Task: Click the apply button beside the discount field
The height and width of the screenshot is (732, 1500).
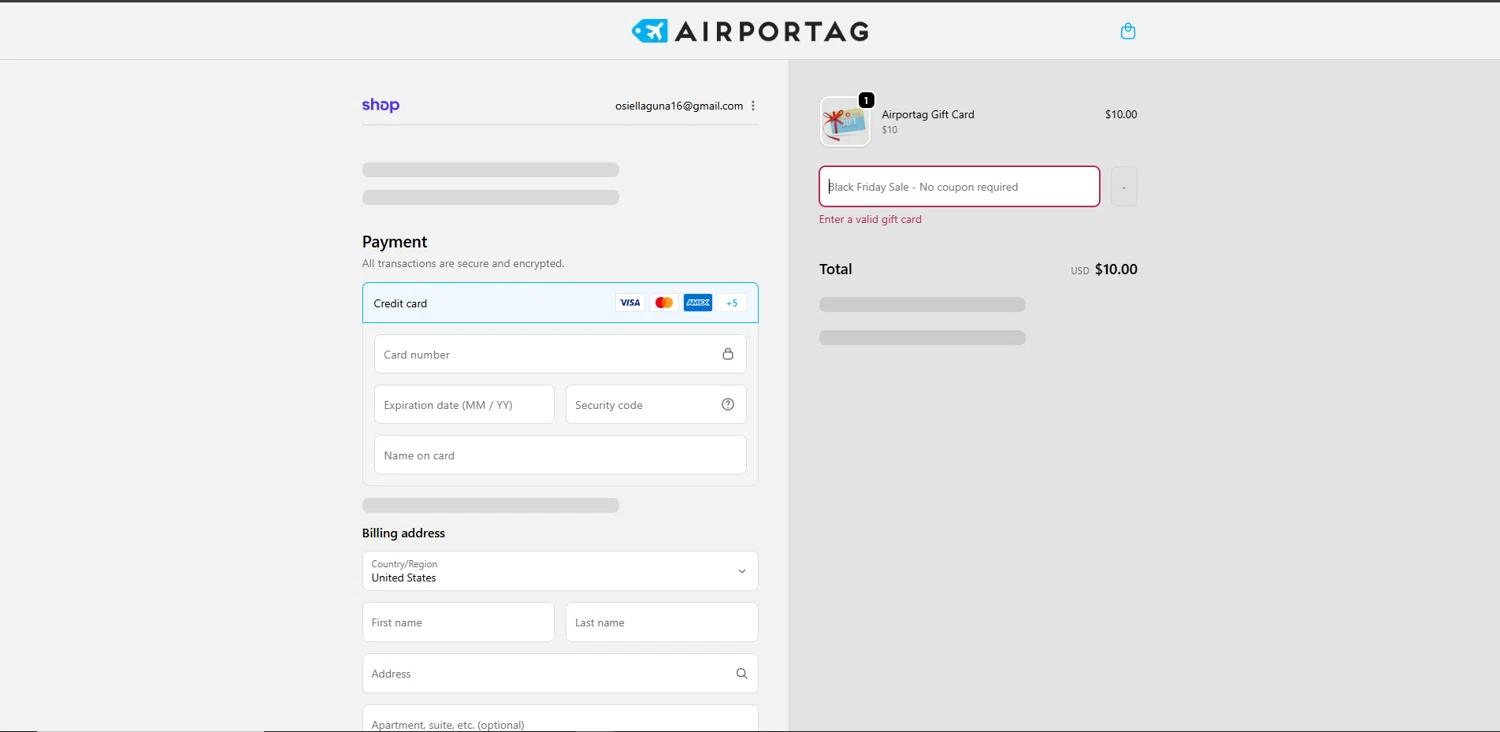Action: tap(1124, 186)
